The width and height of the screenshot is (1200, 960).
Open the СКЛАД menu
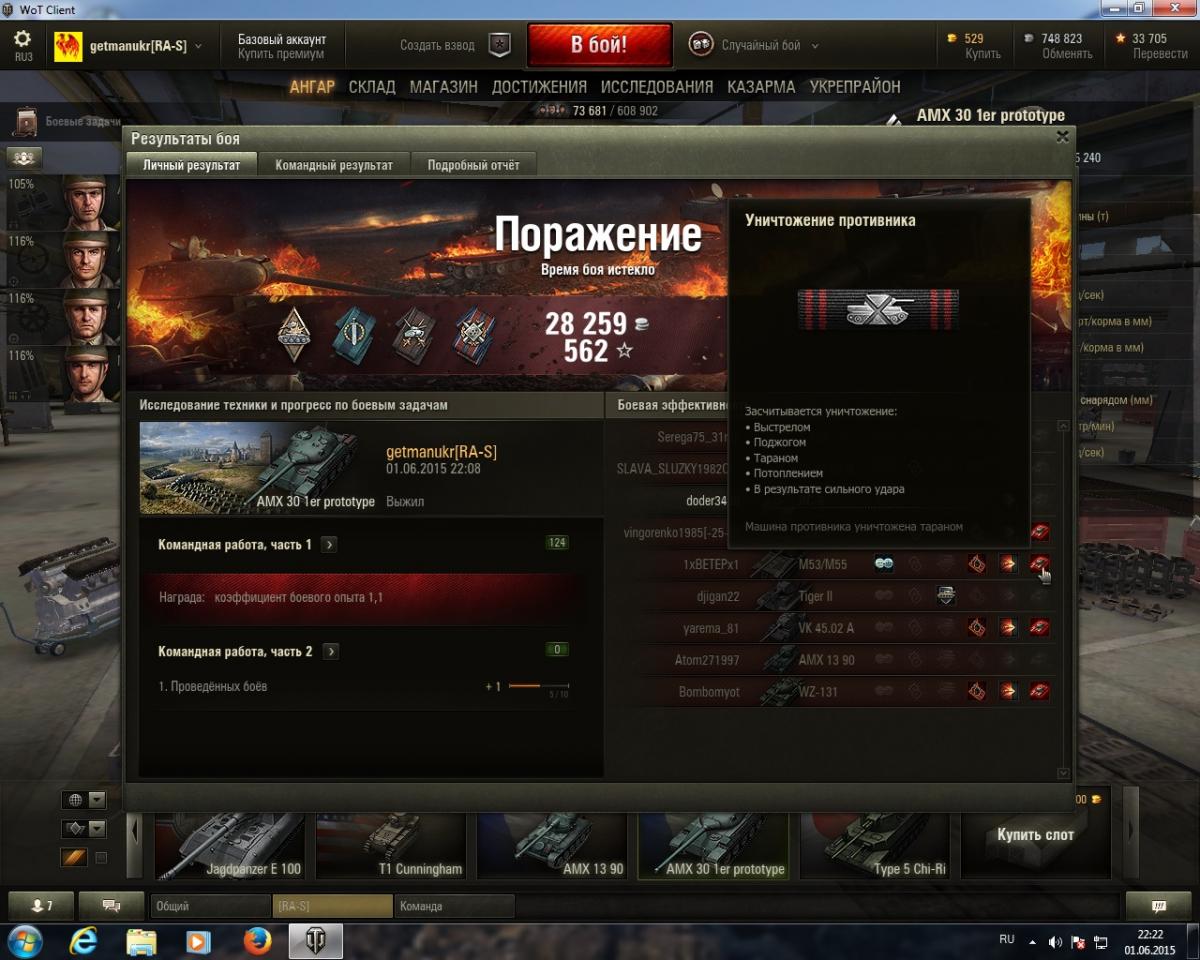tap(372, 87)
